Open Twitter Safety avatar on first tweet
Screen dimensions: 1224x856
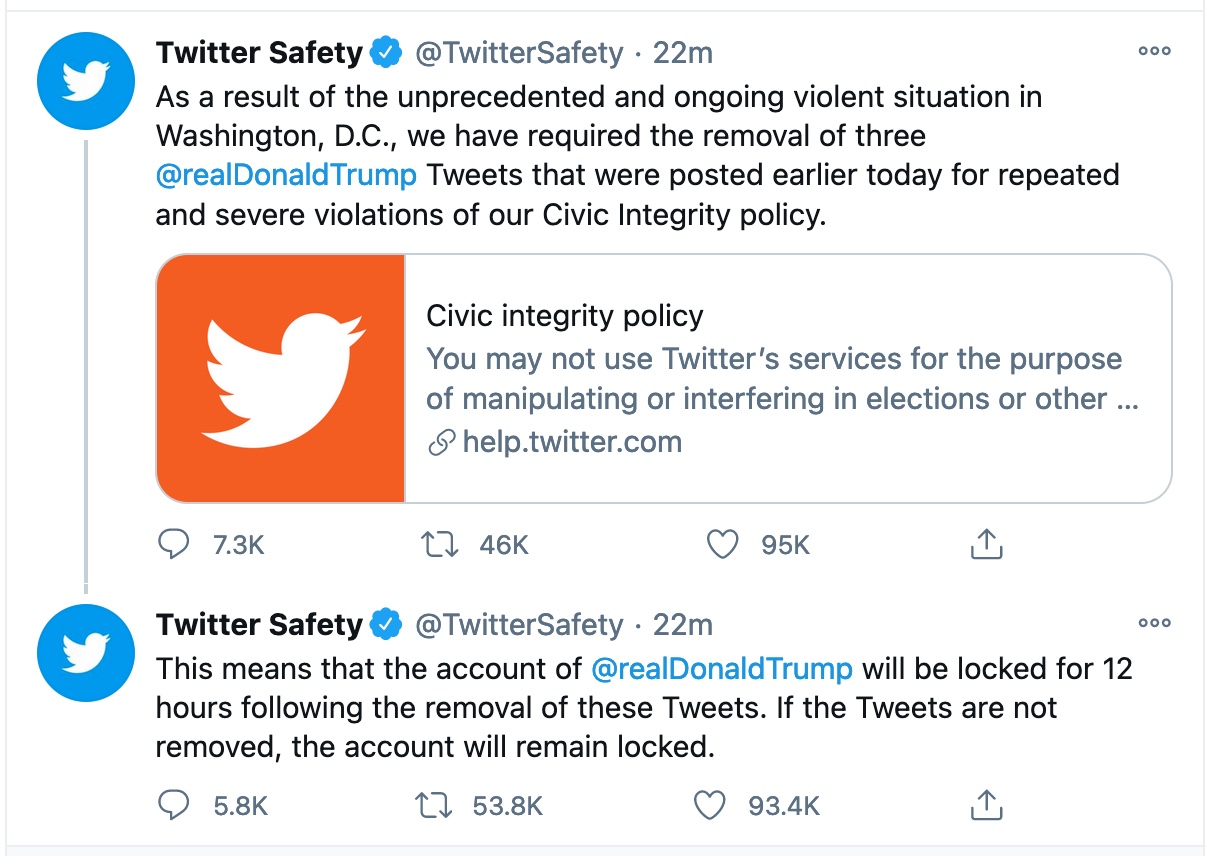(x=85, y=82)
